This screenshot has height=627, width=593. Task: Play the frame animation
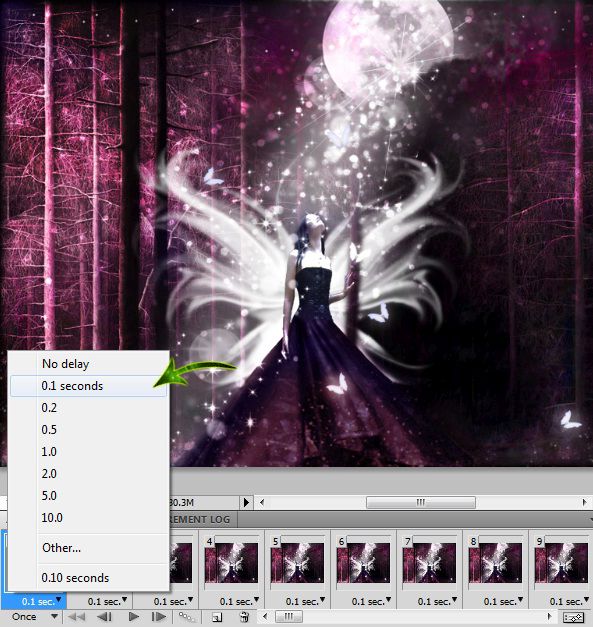134,617
